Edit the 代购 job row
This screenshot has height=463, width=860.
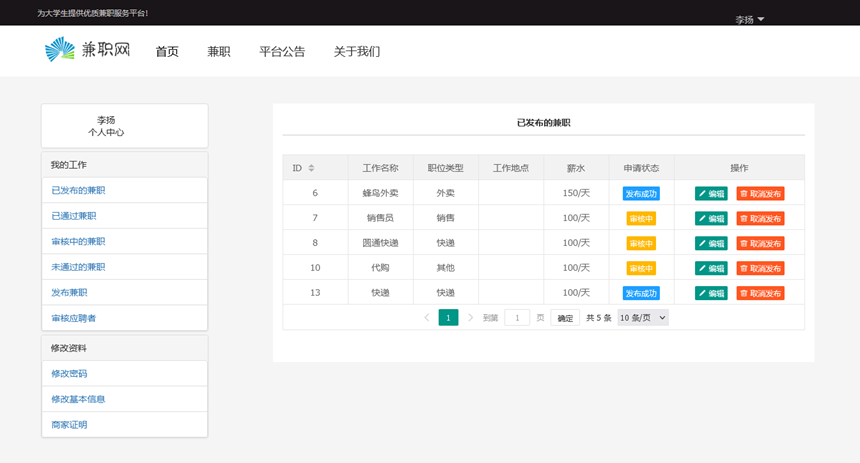(711, 268)
